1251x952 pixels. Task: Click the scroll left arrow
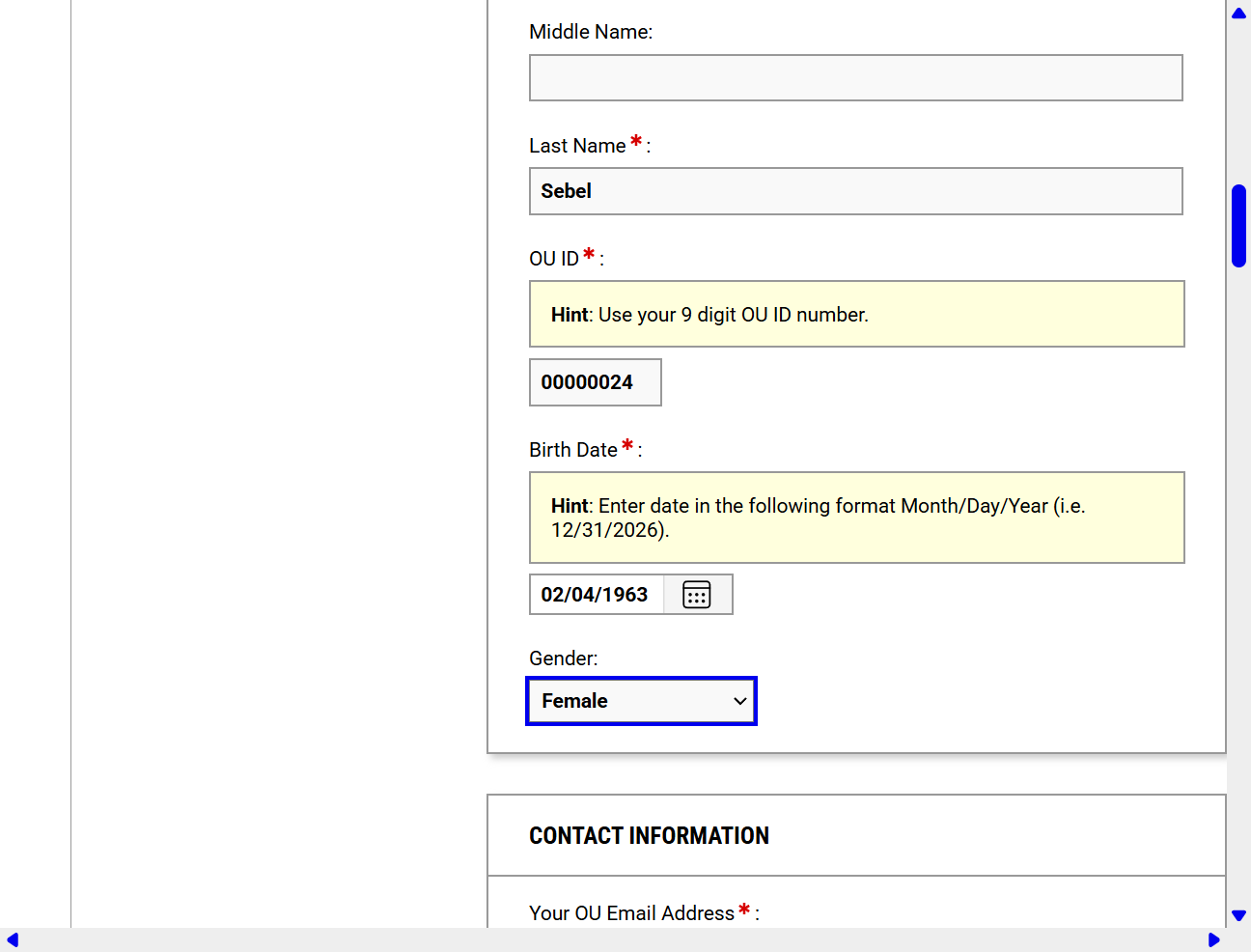pos(13,940)
